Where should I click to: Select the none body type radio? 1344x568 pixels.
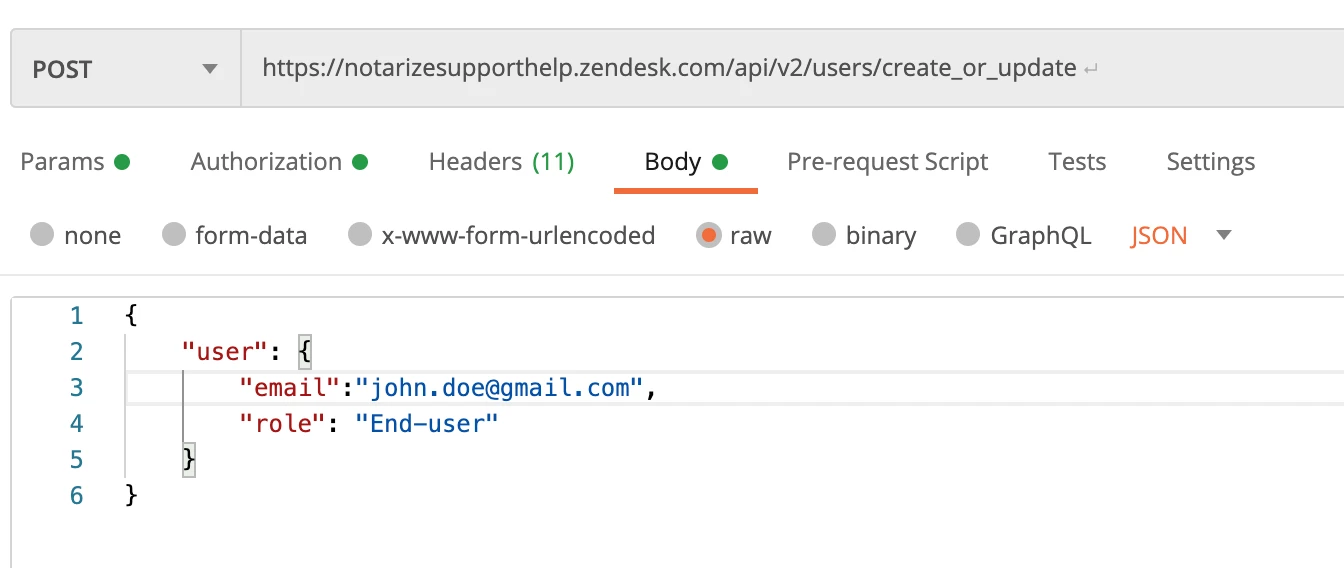pyautogui.click(x=42, y=235)
